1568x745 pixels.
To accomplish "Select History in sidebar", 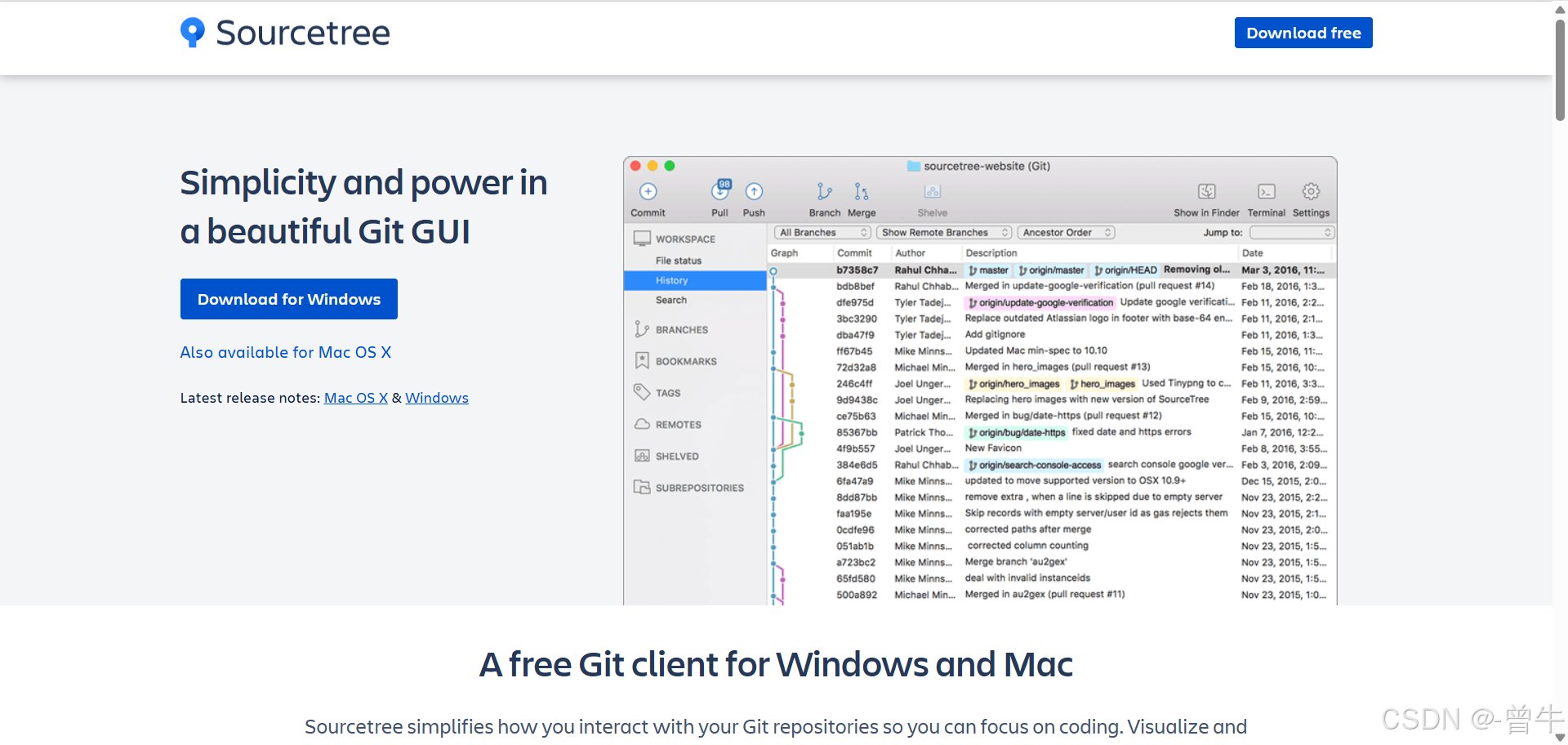I will pyautogui.click(x=695, y=280).
